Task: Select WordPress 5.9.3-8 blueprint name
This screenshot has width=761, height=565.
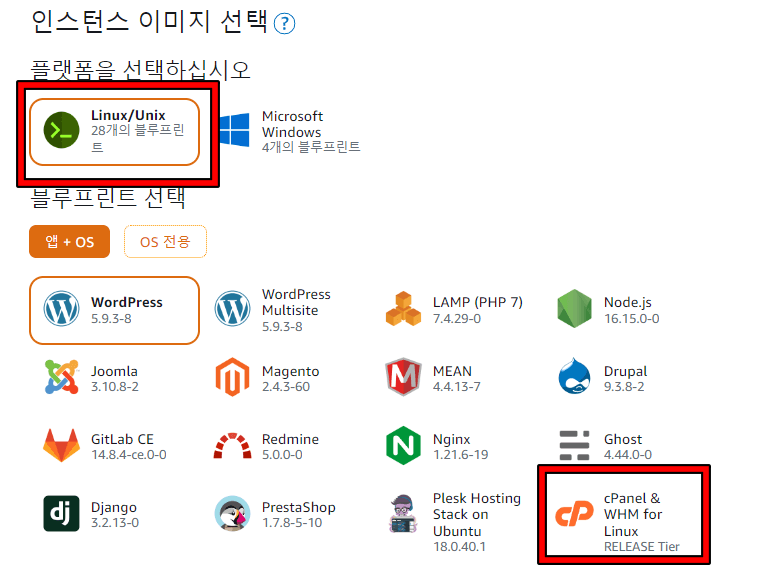Action: pyautogui.click(x=127, y=302)
